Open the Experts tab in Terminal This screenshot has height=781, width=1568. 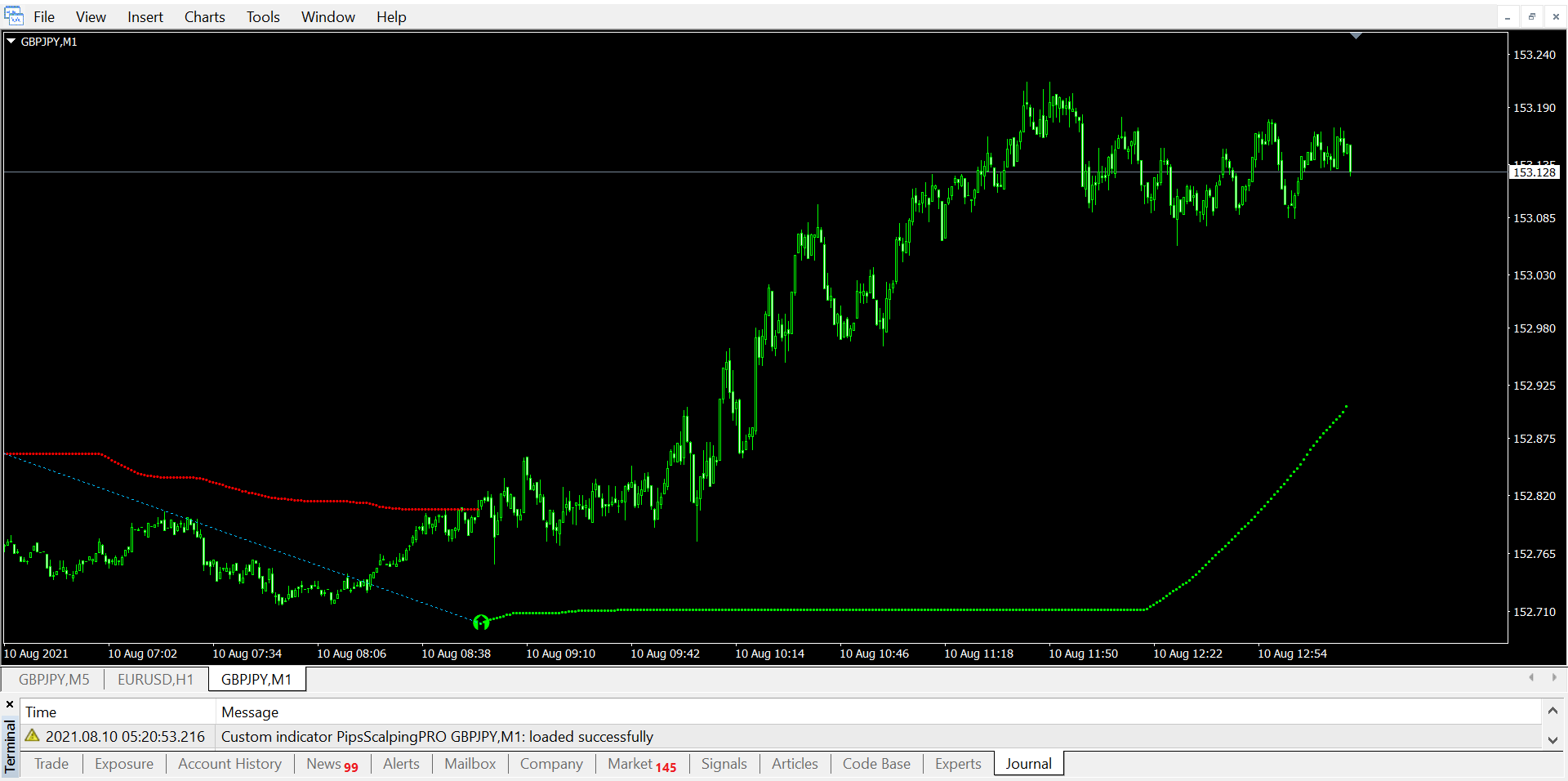(957, 764)
